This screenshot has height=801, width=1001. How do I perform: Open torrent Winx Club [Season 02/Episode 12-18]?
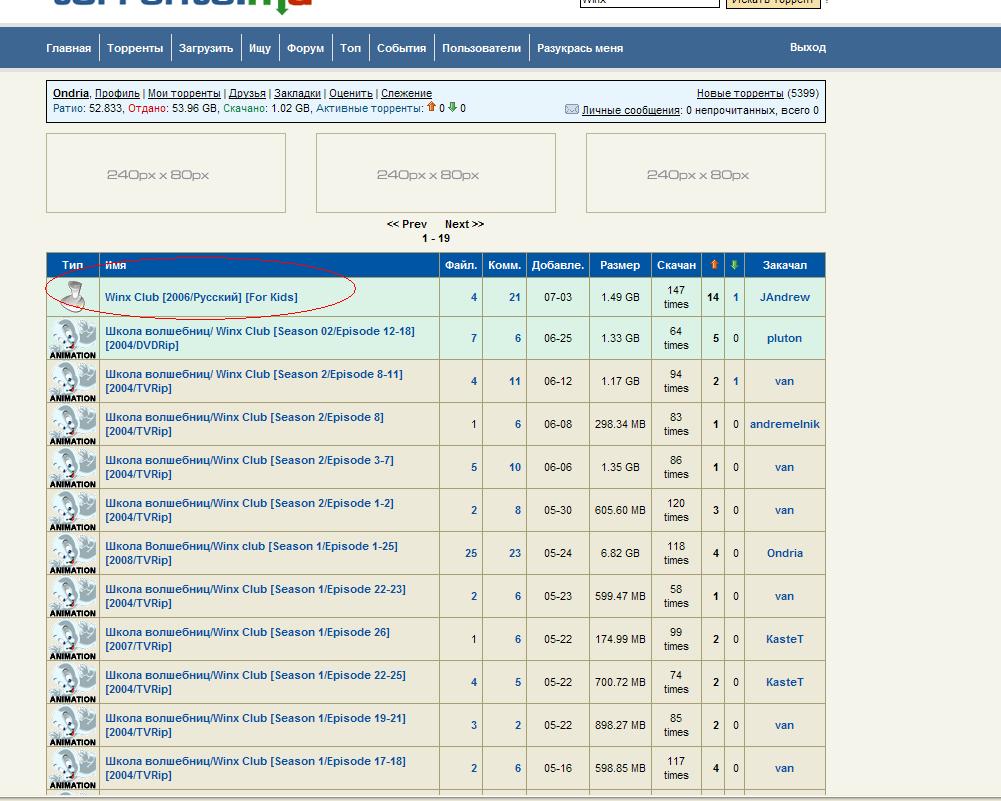pyautogui.click(x=260, y=338)
